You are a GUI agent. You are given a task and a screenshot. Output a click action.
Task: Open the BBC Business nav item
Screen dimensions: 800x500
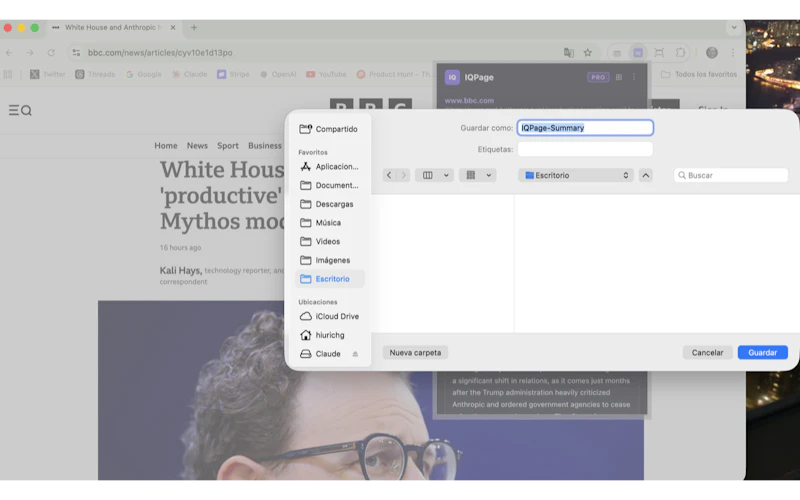[x=265, y=146]
